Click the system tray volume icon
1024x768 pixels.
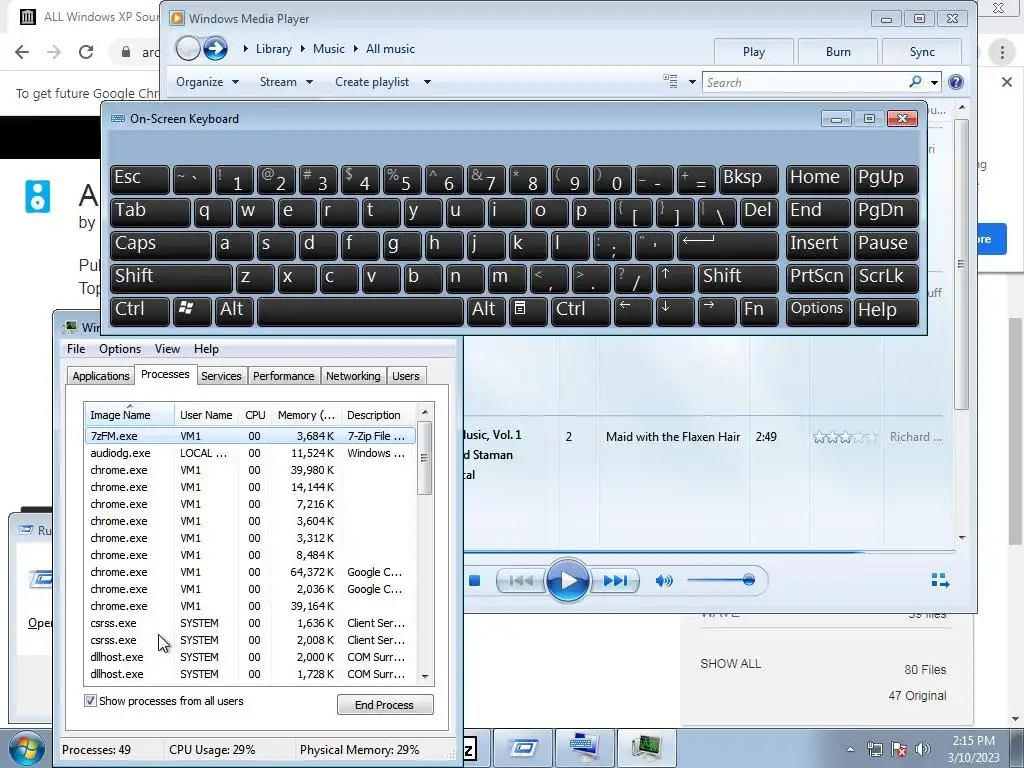coord(923,749)
